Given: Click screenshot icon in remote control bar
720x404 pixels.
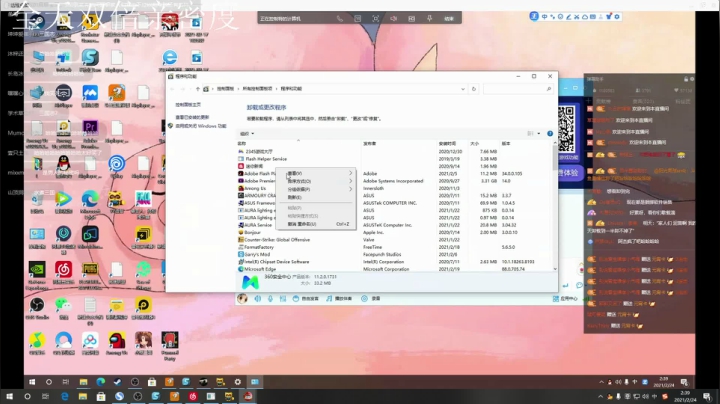Looking at the screenshot, I should (376, 19).
